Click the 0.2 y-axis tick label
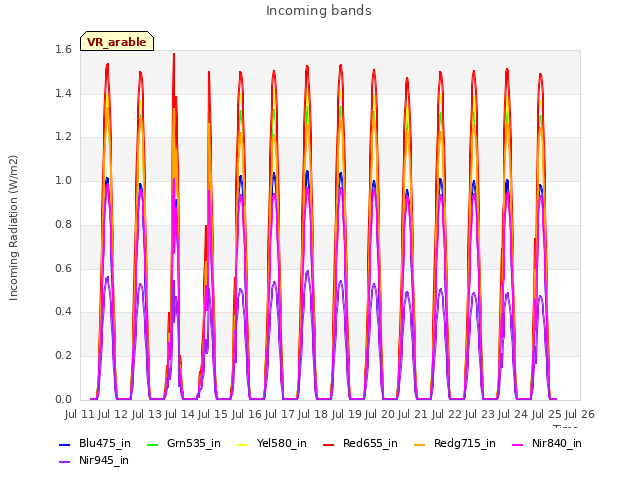 (x=63, y=356)
